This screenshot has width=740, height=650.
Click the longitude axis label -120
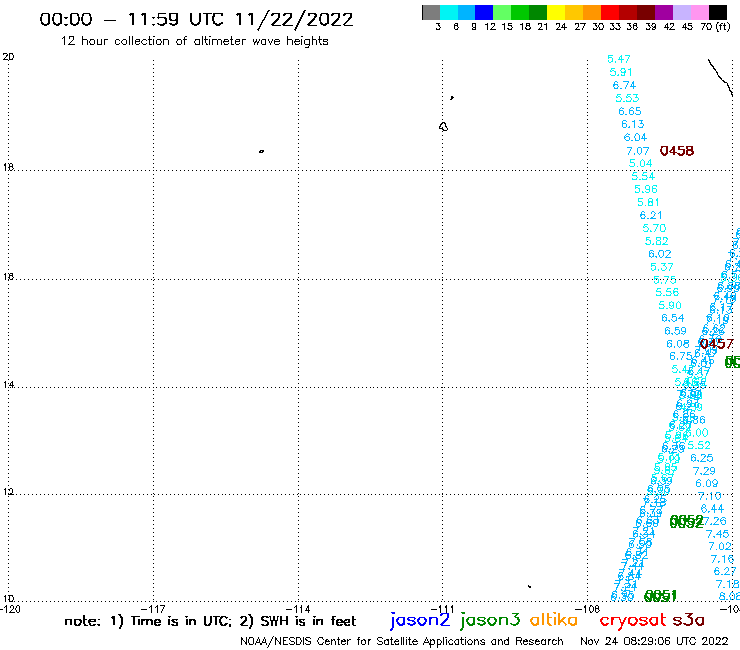tap(10, 609)
